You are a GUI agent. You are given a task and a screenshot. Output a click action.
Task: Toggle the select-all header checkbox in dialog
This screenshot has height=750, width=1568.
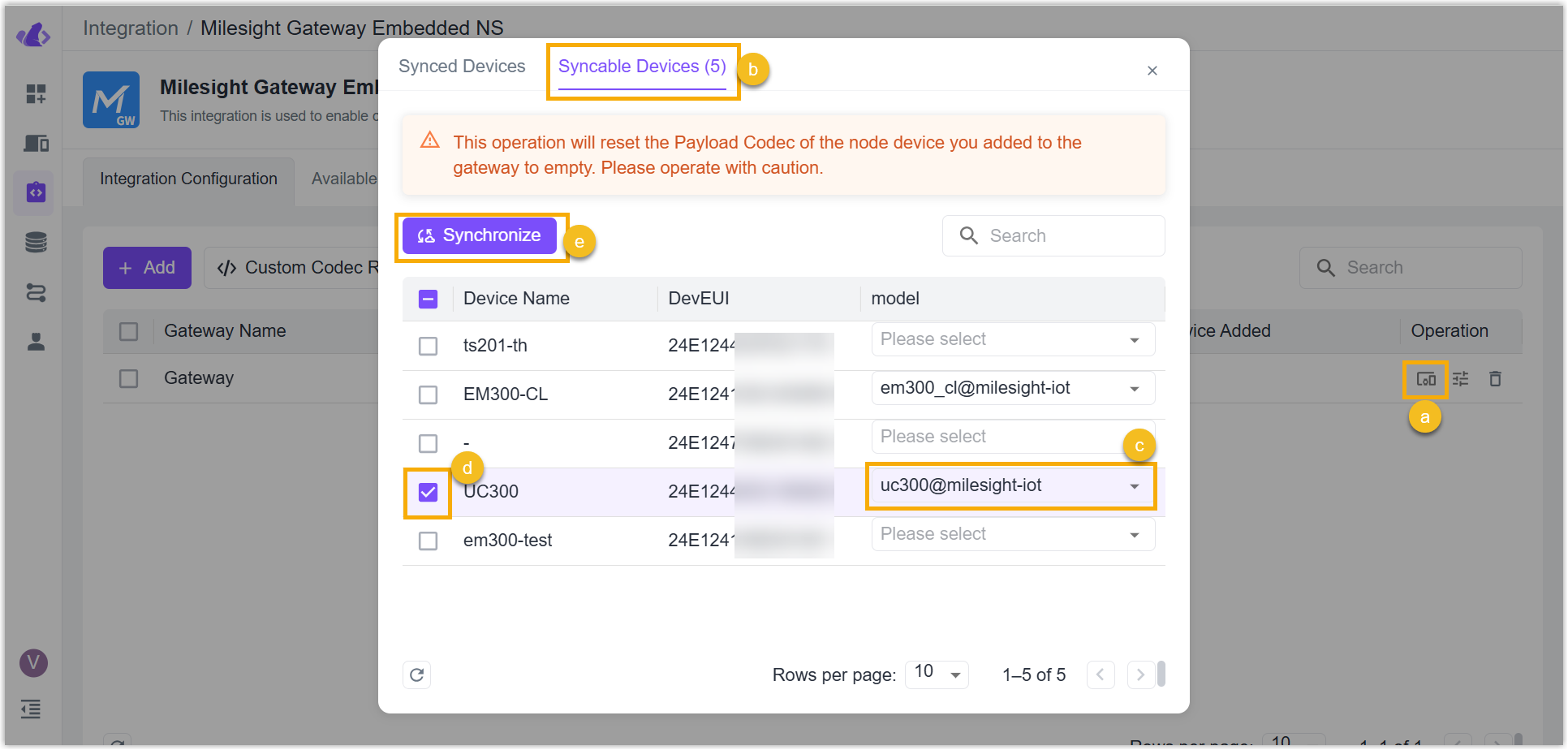coord(428,299)
